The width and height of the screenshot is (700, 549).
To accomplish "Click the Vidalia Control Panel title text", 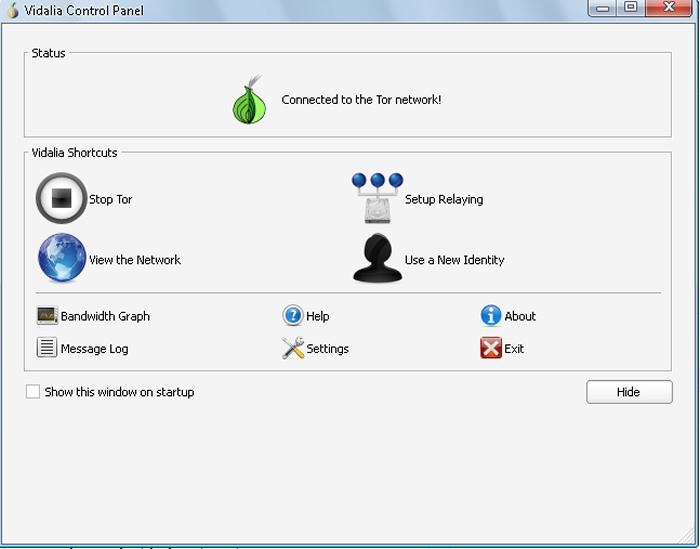I will 84,10.
